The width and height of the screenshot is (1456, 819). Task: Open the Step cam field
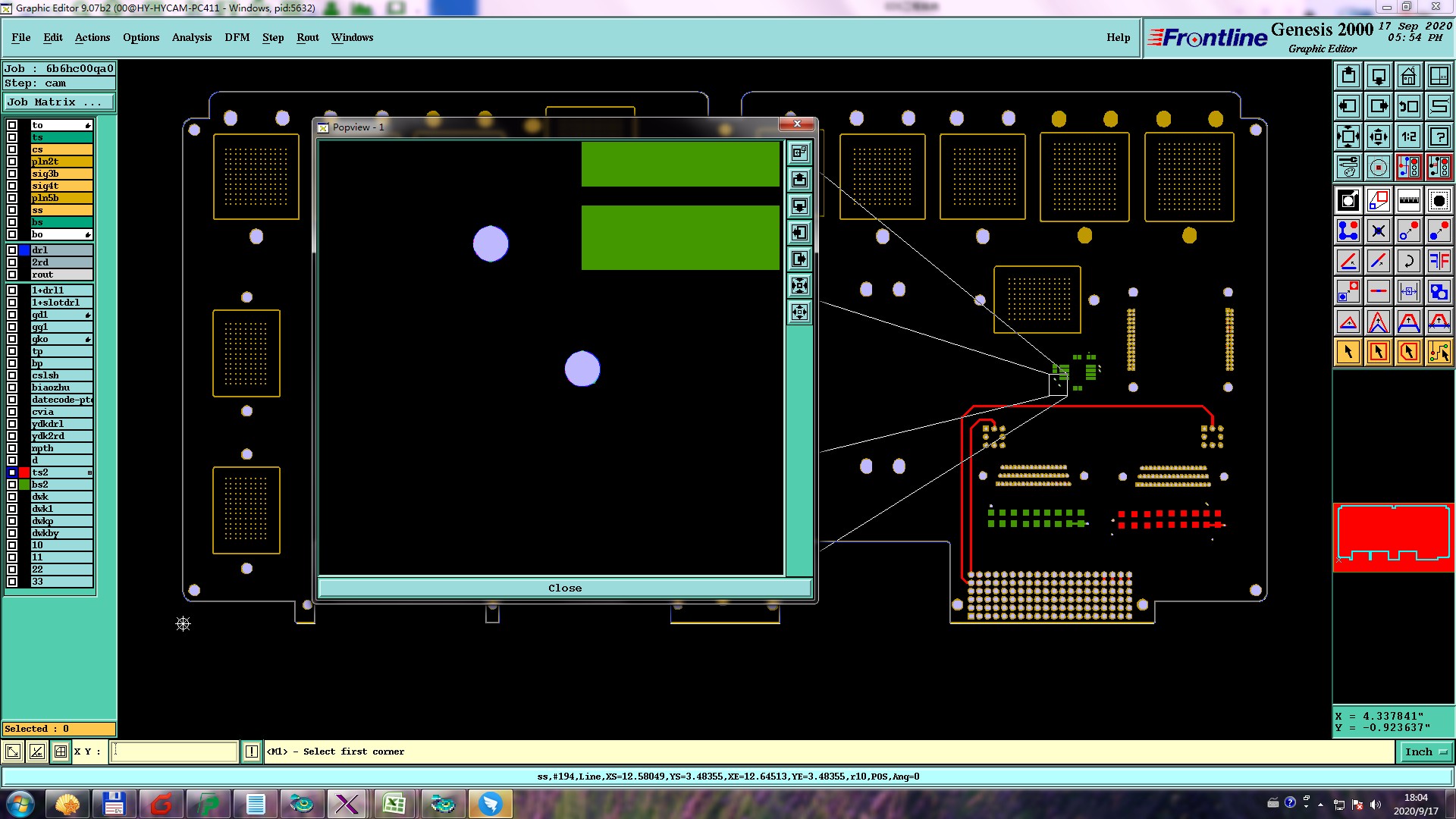[59, 83]
